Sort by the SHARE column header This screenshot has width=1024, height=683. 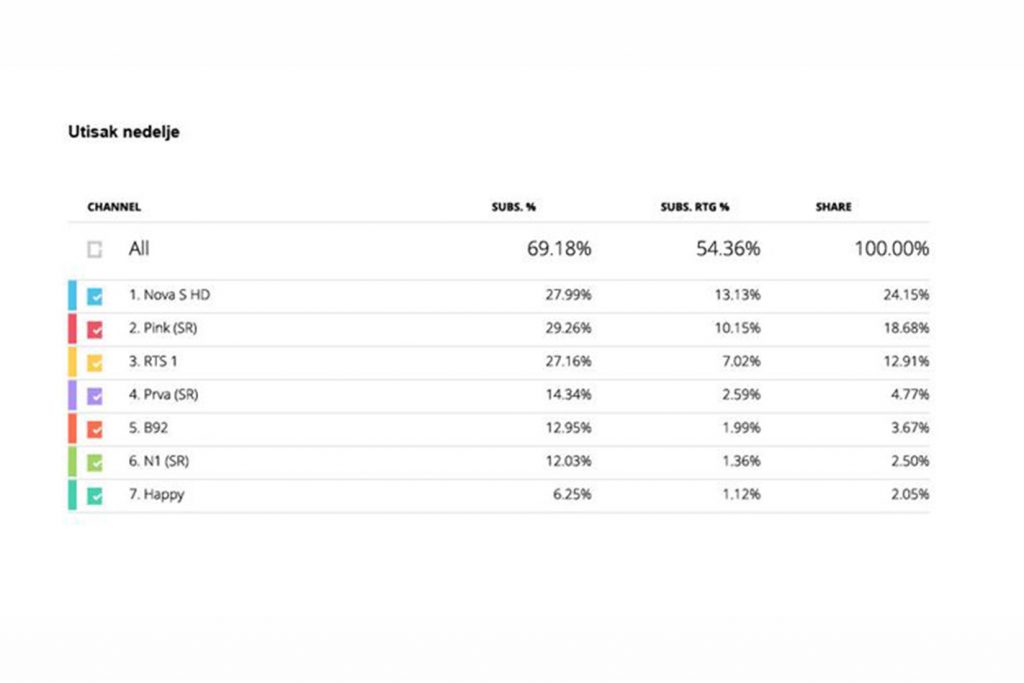833,207
